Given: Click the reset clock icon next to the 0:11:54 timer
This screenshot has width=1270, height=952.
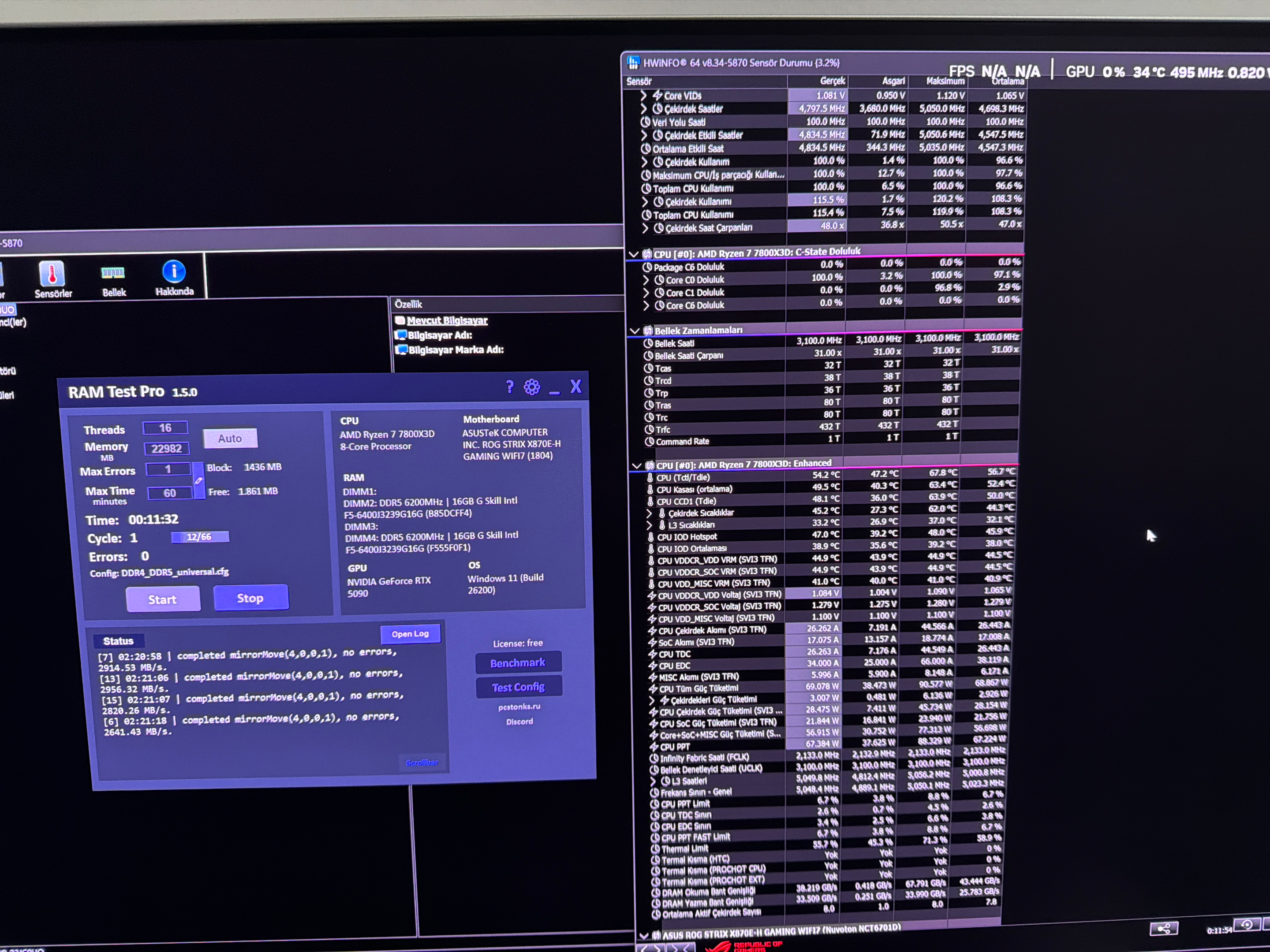Looking at the screenshot, I should point(1247,925).
